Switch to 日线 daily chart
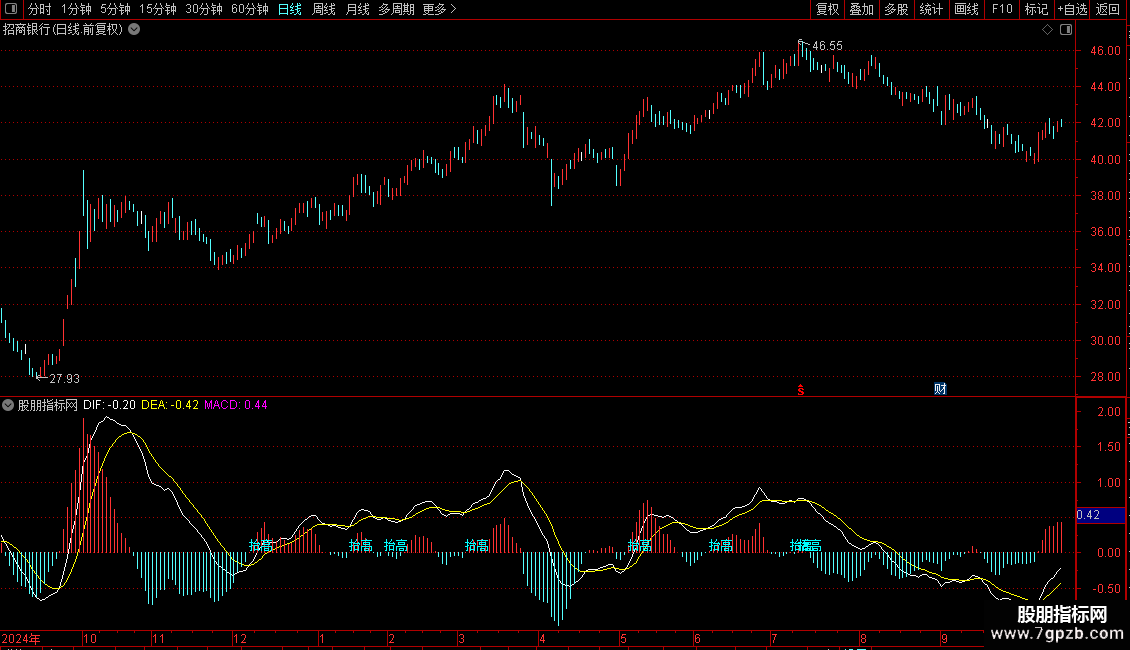1130x650 pixels. point(290,9)
